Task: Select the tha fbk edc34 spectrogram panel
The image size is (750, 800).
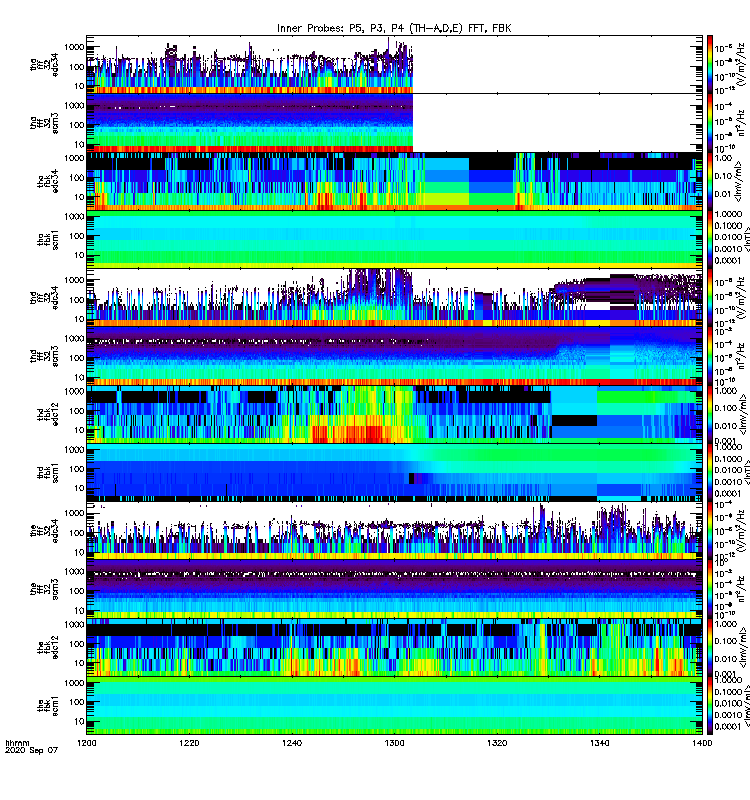Action: pos(394,181)
